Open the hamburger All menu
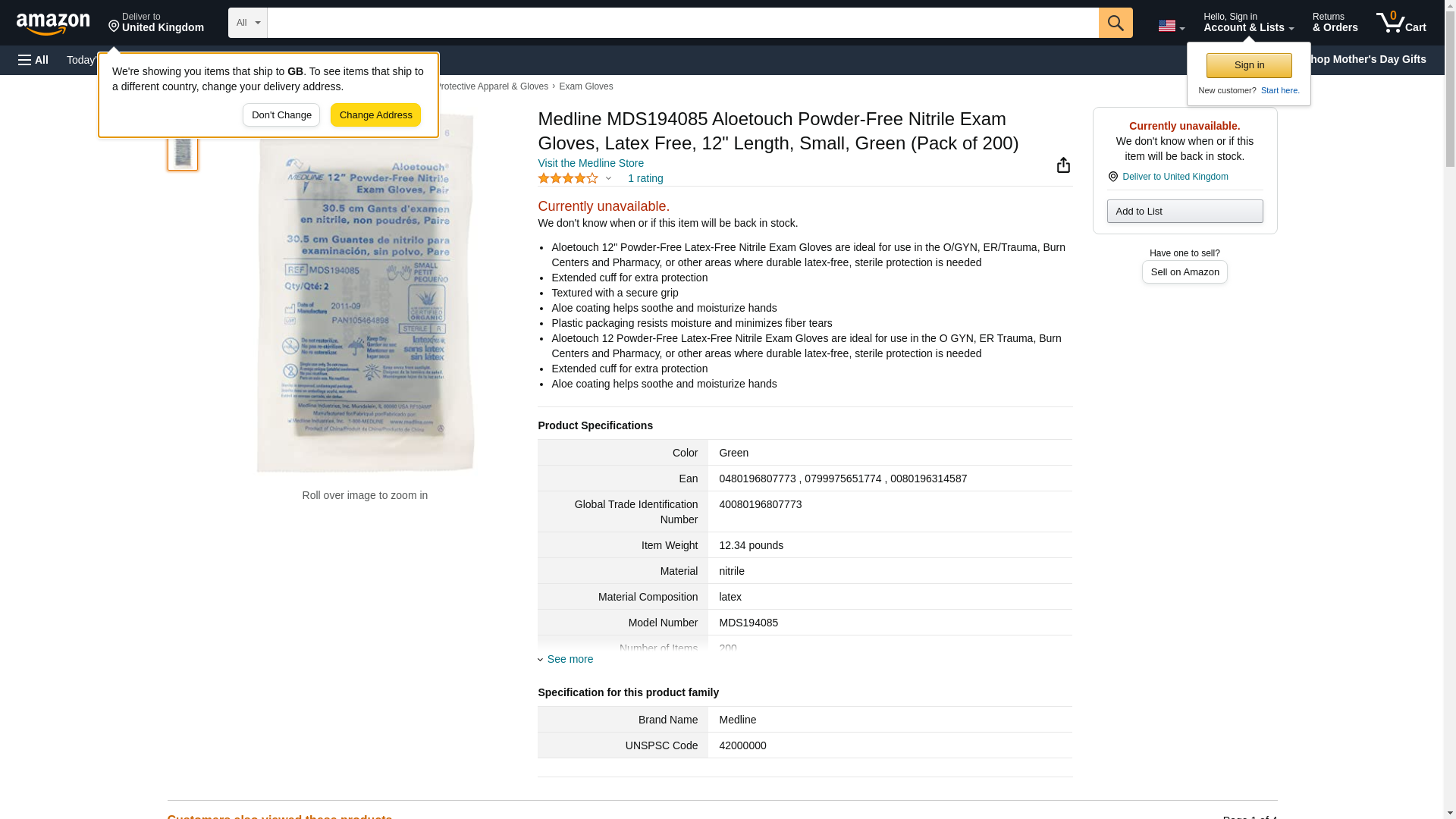Screen dimensions: 1456x819 [33, 60]
